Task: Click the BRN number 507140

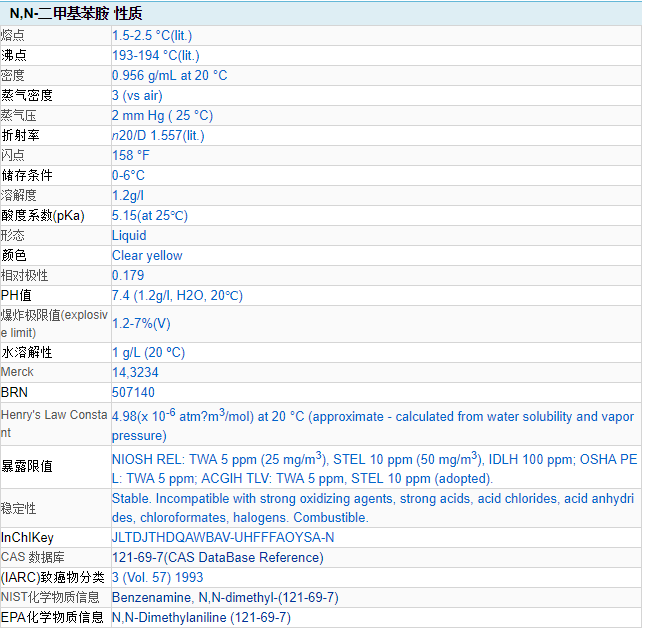Action: click(x=133, y=392)
